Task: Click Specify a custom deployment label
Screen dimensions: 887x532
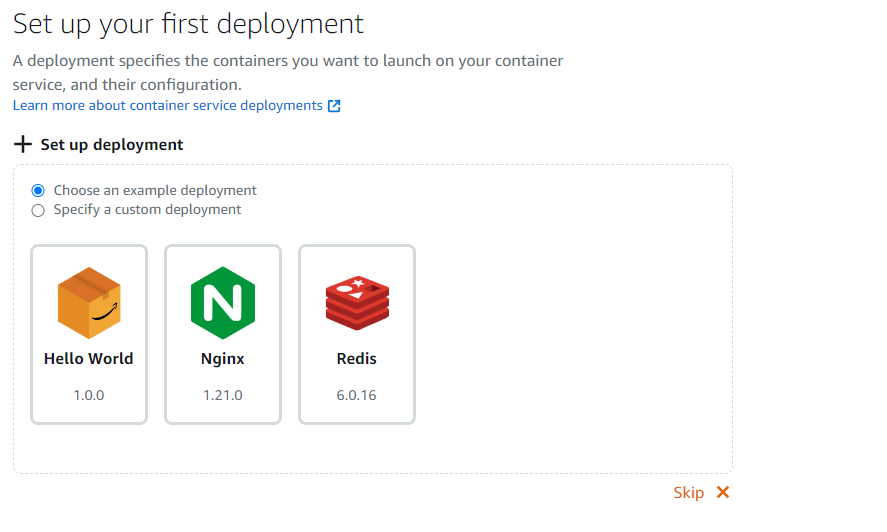Action: click(x=147, y=209)
